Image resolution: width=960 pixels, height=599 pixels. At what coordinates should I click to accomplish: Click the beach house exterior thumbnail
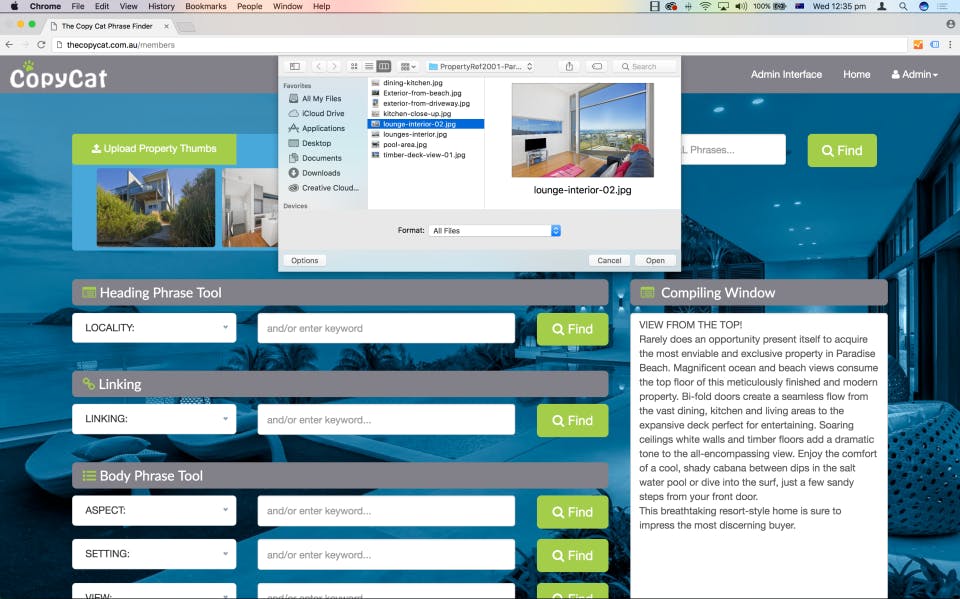[156, 208]
